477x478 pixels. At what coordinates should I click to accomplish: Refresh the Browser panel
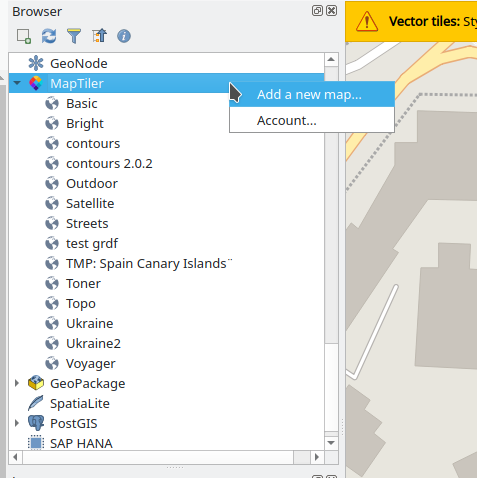tap(49, 36)
